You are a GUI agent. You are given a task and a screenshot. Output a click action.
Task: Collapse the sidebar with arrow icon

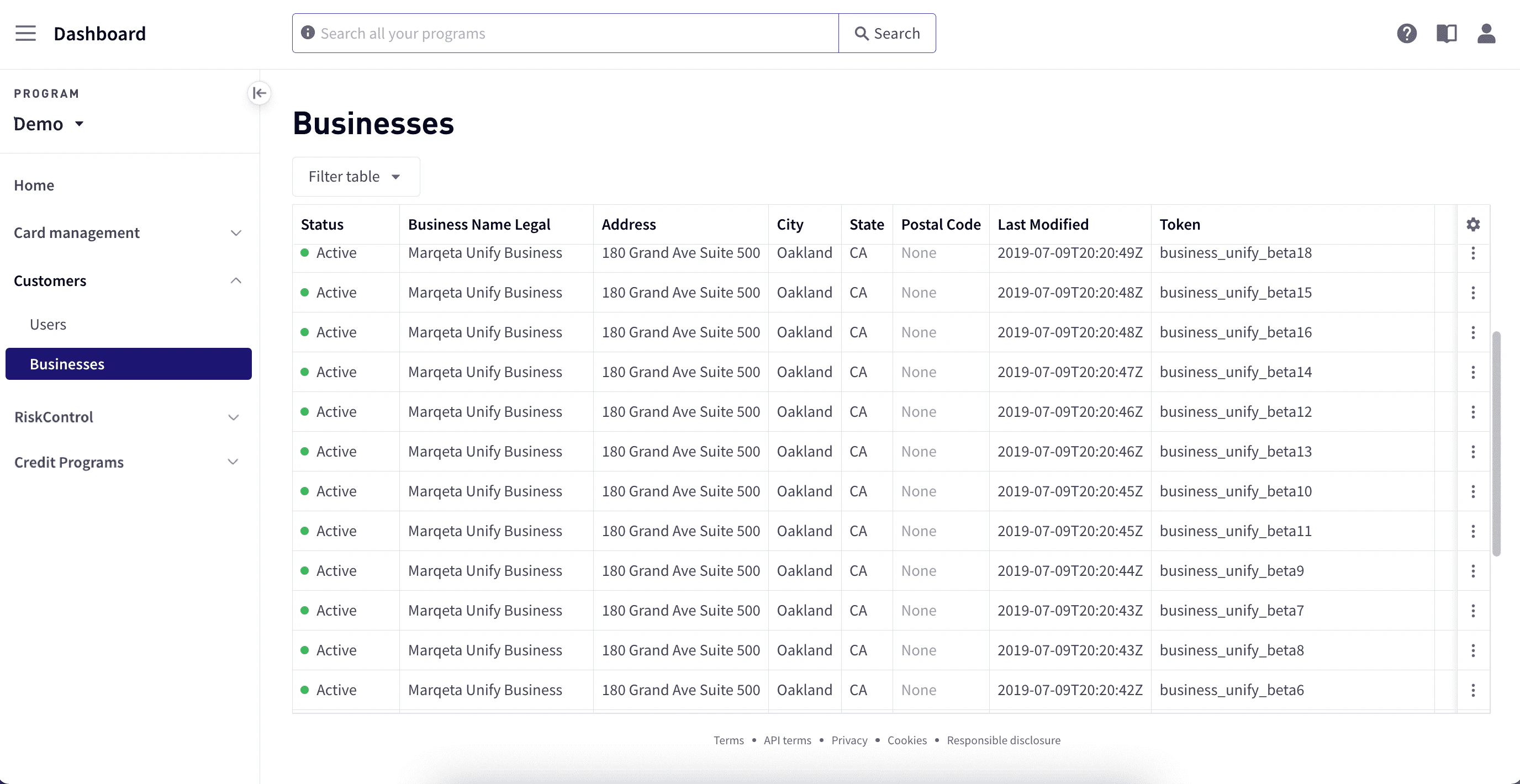coord(259,93)
